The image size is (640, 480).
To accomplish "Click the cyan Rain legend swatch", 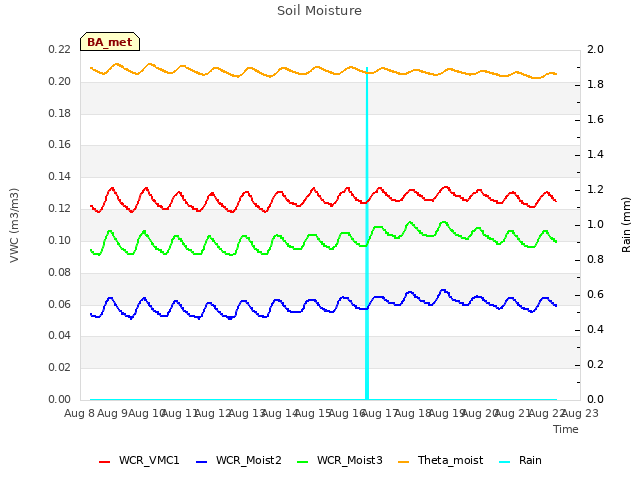I will point(504,462).
